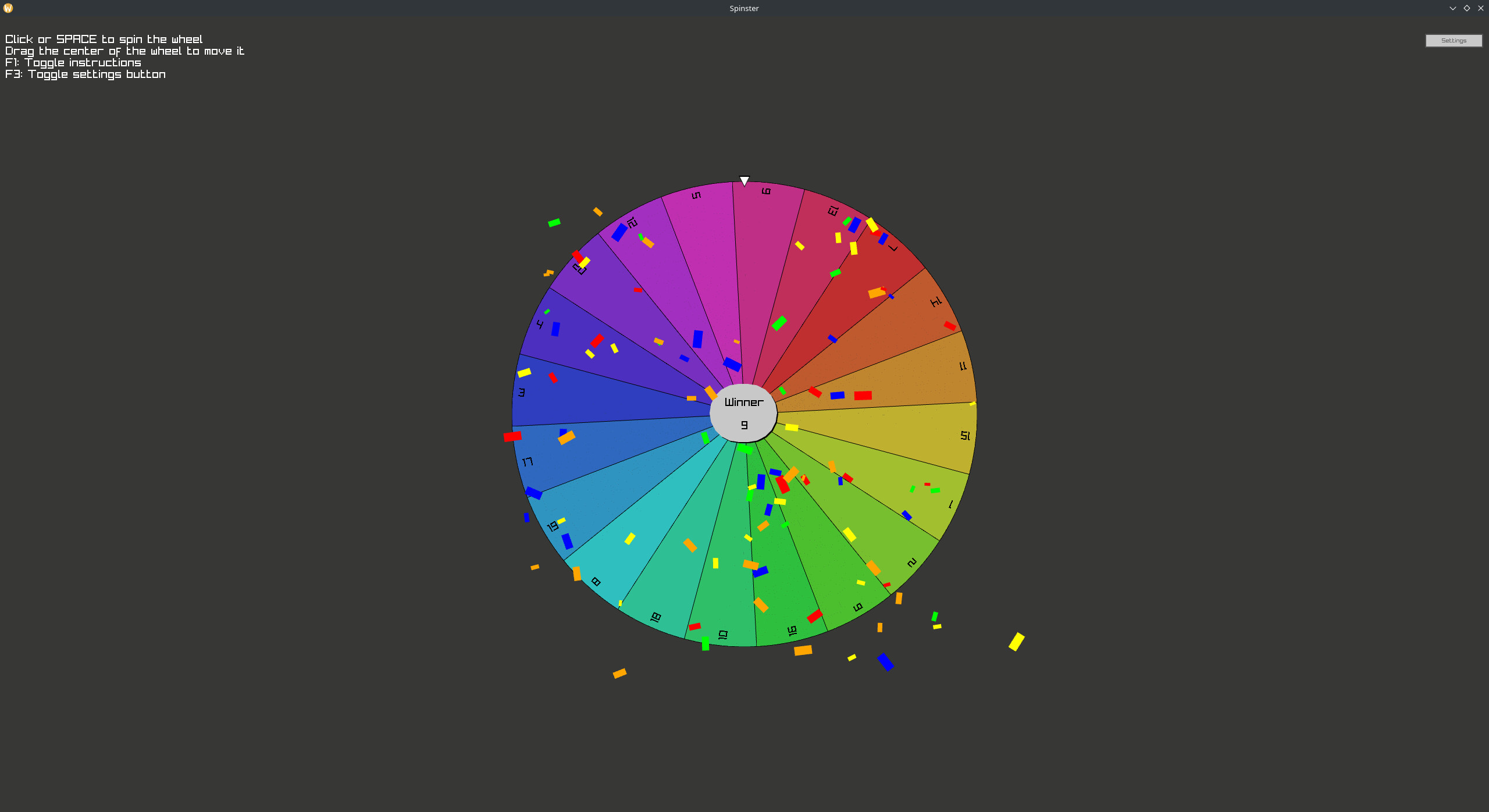Click the orange W application icon in titlebar
The width and height of the screenshot is (1489, 812).
pyautogui.click(x=8, y=8)
